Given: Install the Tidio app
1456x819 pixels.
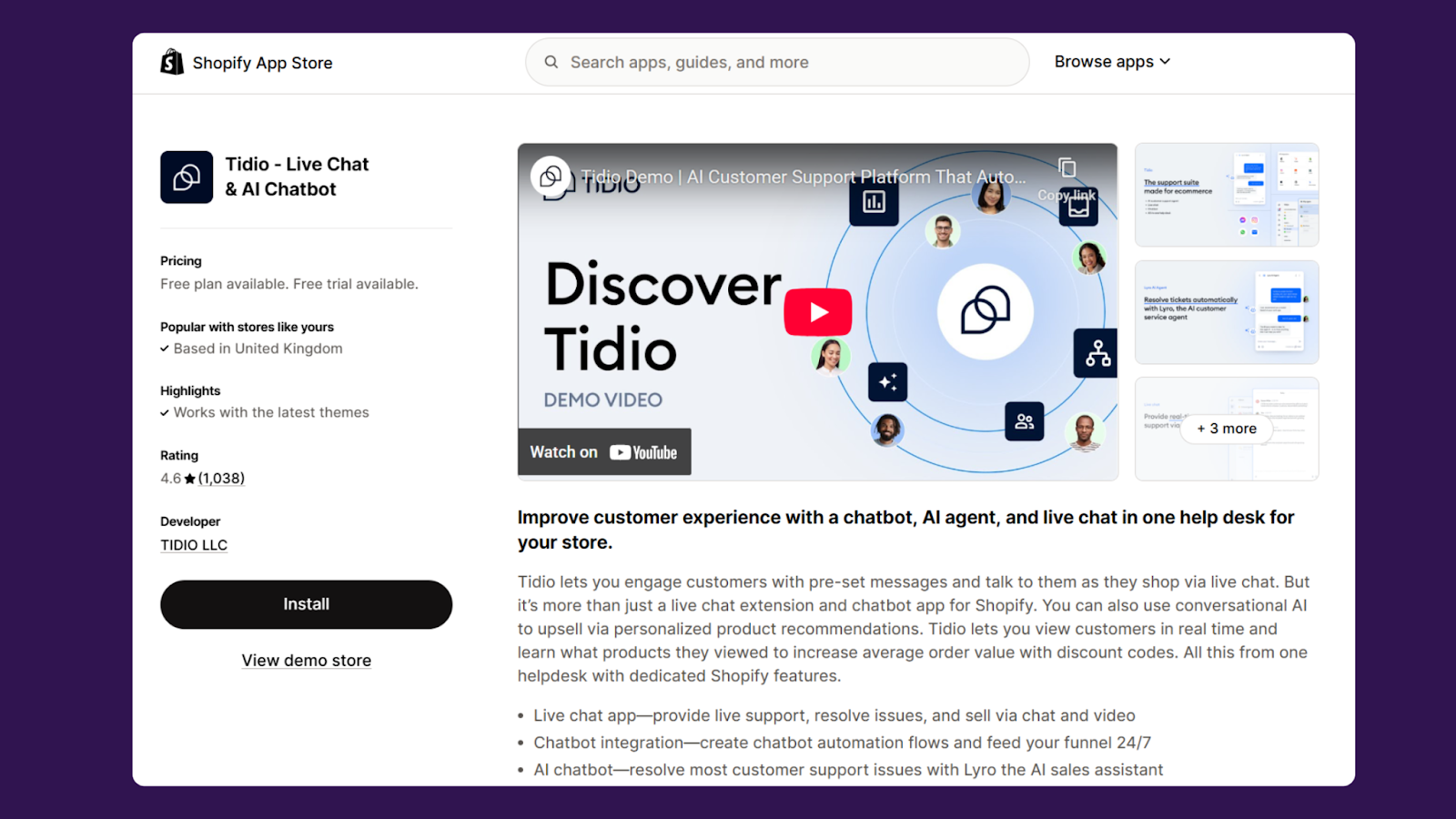Looking at the screenshot, I should tap(306, 603).
